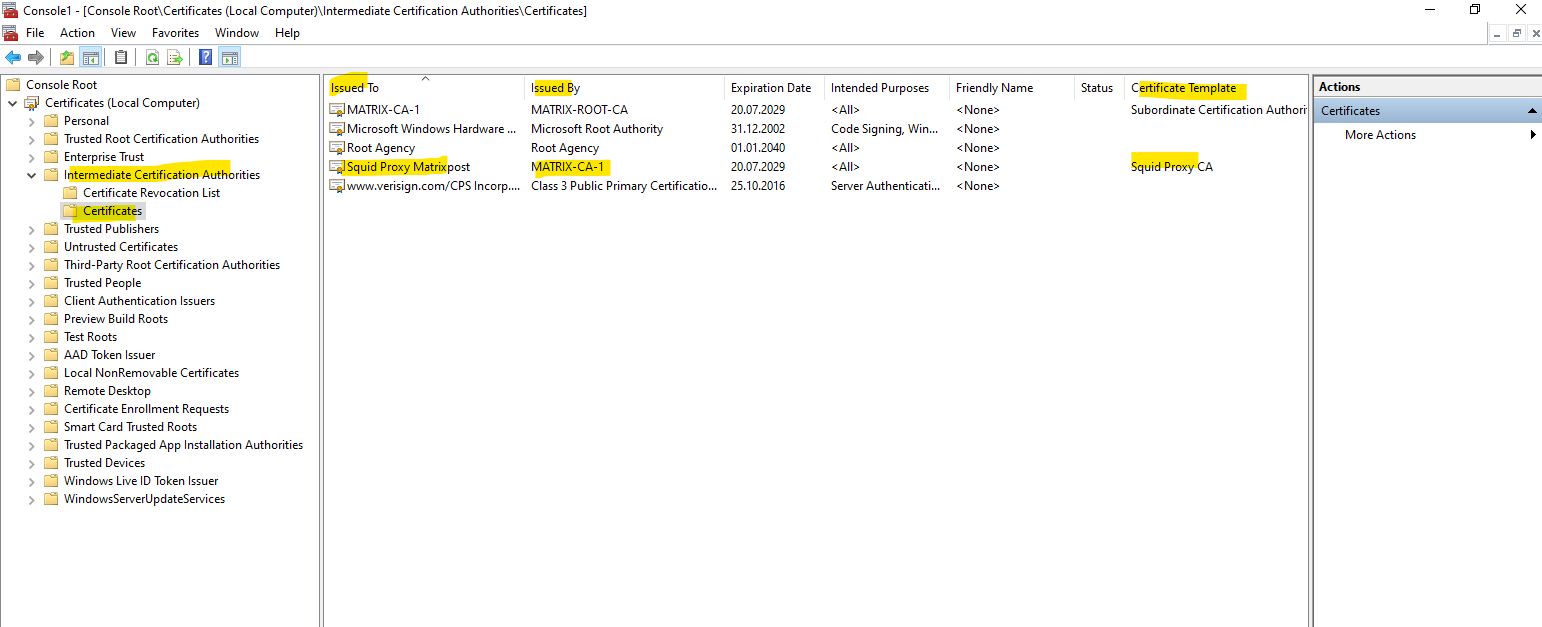
Task: Click the Refresh toolbar icon
Action: click(x=152, y=57)
